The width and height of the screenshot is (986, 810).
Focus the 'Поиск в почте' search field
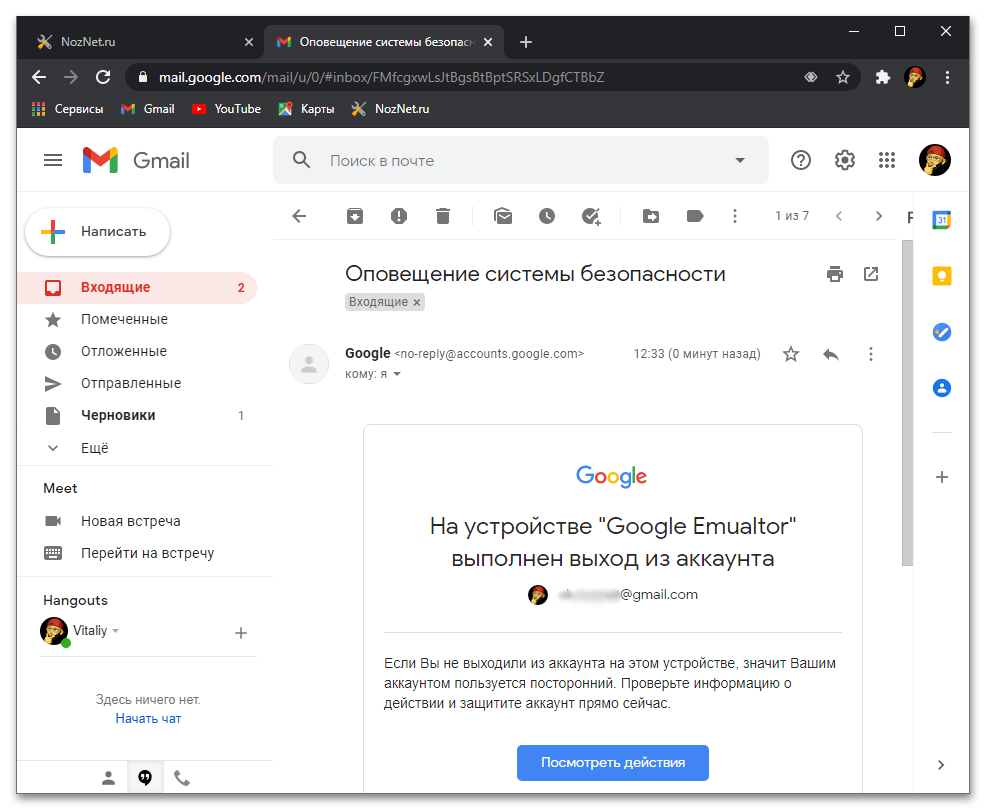pyautogui.click(x=520, y=161)
